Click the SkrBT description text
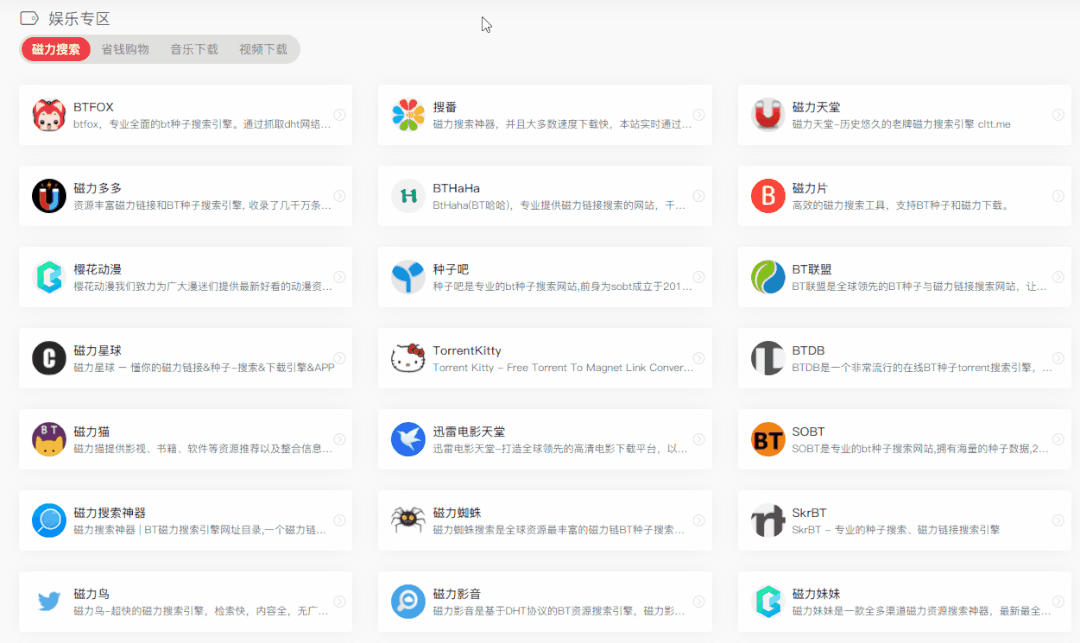This screenshot has height=643, width=1080. point(895,530)
